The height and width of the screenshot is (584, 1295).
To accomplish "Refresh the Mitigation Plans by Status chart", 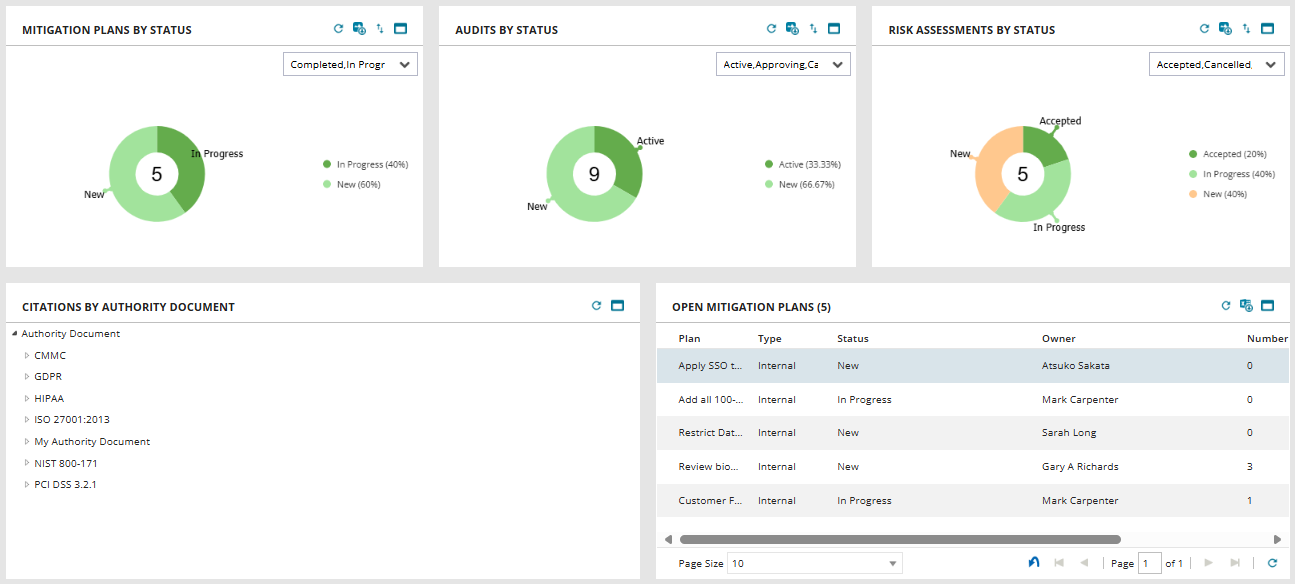I will tap(339, 28).
